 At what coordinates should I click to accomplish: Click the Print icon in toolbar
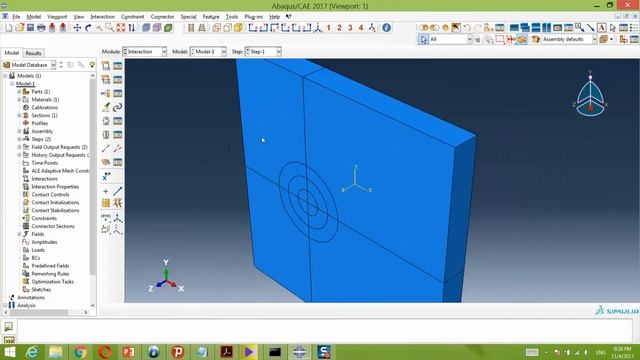(x=41, y=28)
